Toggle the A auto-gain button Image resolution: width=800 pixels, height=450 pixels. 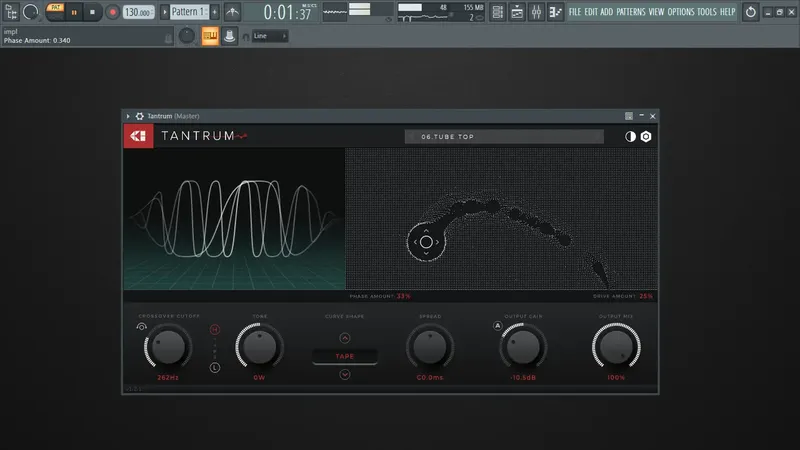click(497, 326)
